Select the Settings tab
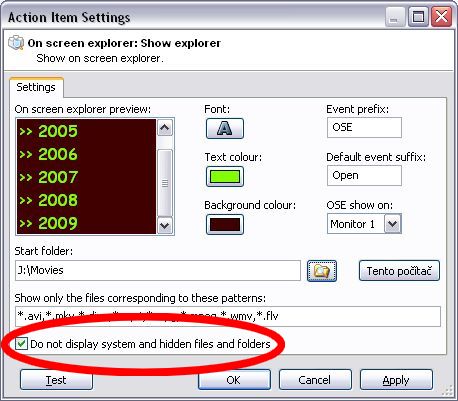Screen dimensions: 458x401 (36, 87)
